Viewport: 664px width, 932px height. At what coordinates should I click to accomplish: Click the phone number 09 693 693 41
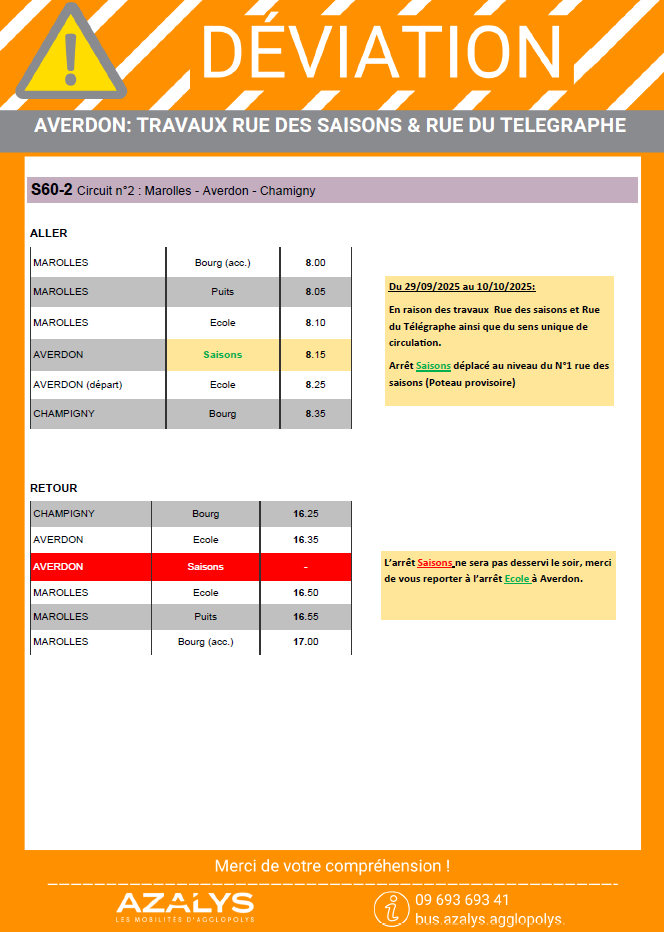[x=462, y=900]
